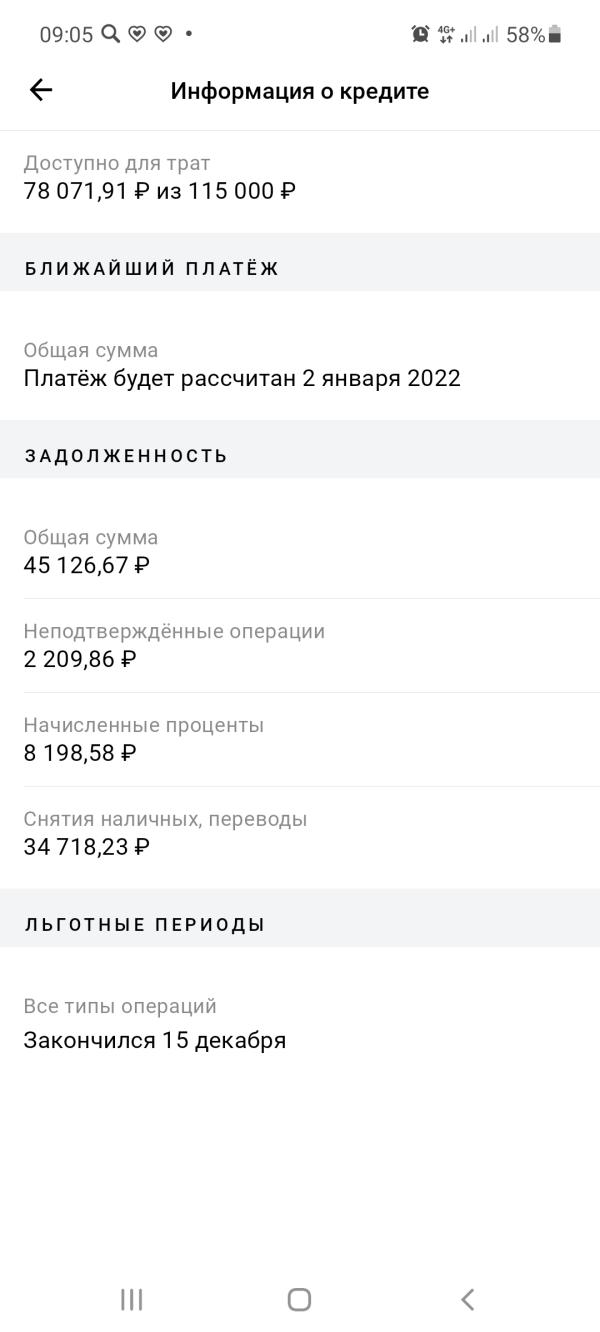Screen dimensions: 600x1332
Task: Select the Информация о кредите title
Action: coord(300,91)
